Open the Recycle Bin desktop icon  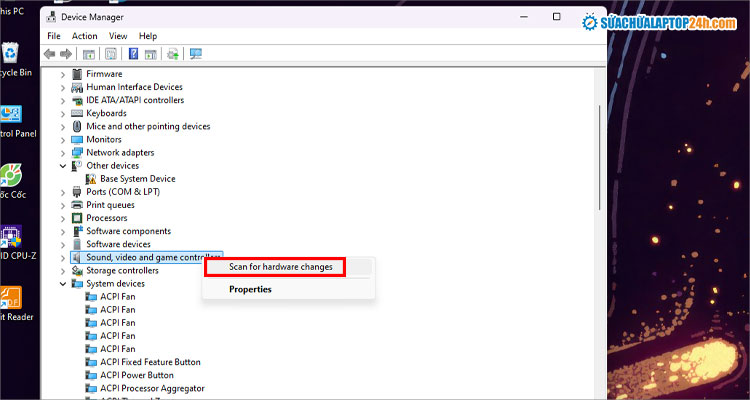11,55
